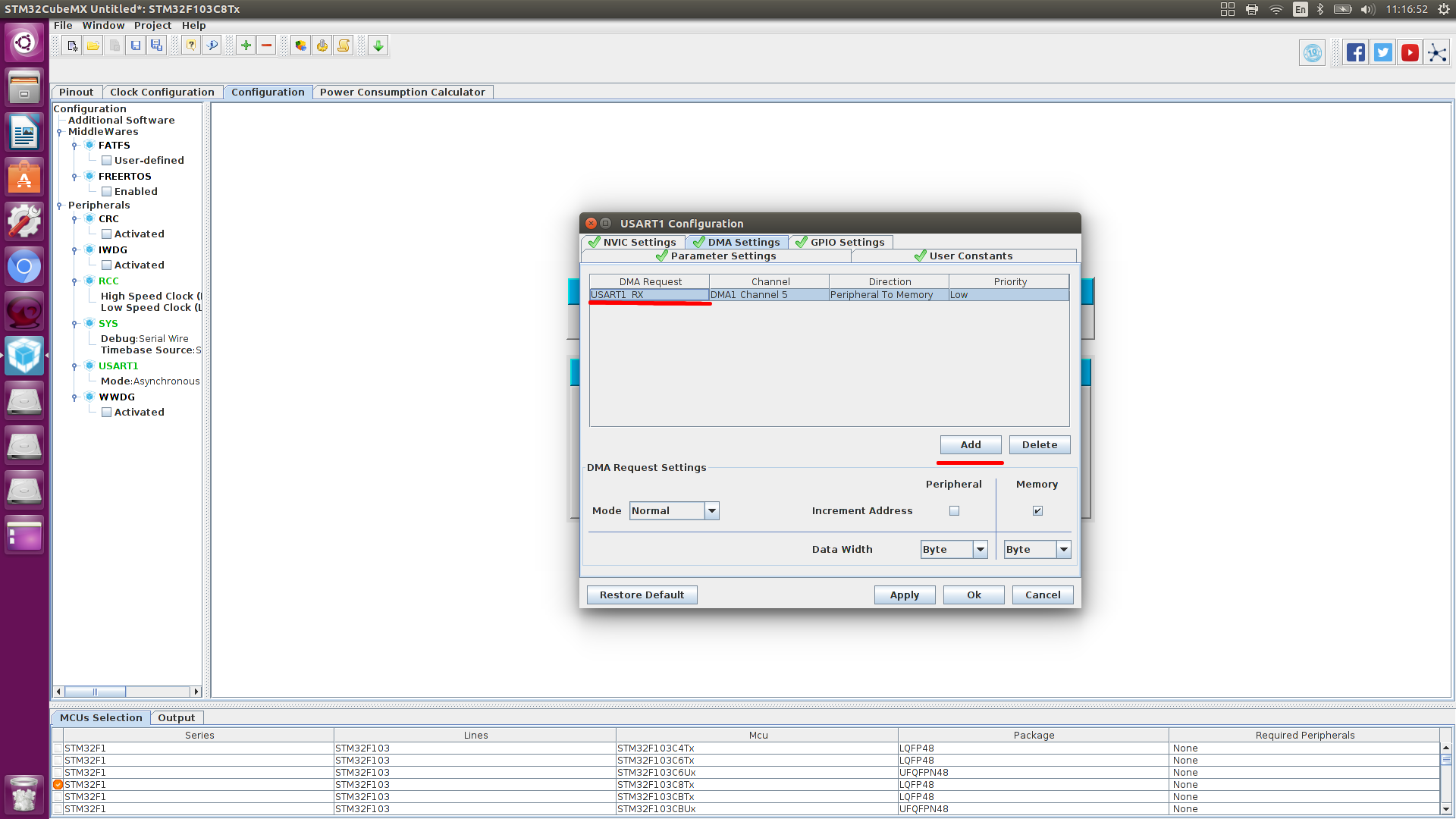Open the Project menu
The height and width of the screenshot is (819, 1456).
[x=152, y=25]
